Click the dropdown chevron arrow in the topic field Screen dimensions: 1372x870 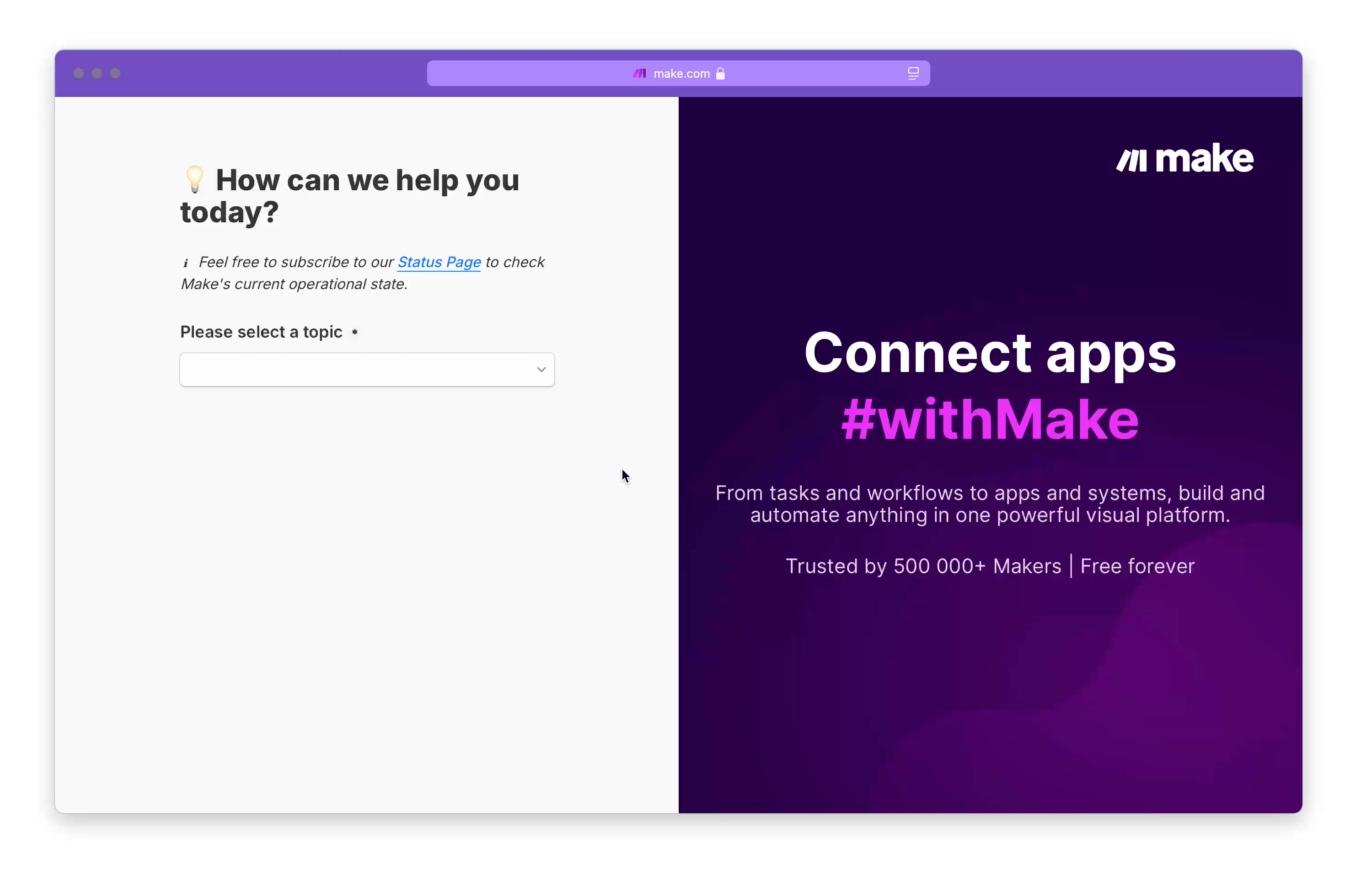(541, 369)
